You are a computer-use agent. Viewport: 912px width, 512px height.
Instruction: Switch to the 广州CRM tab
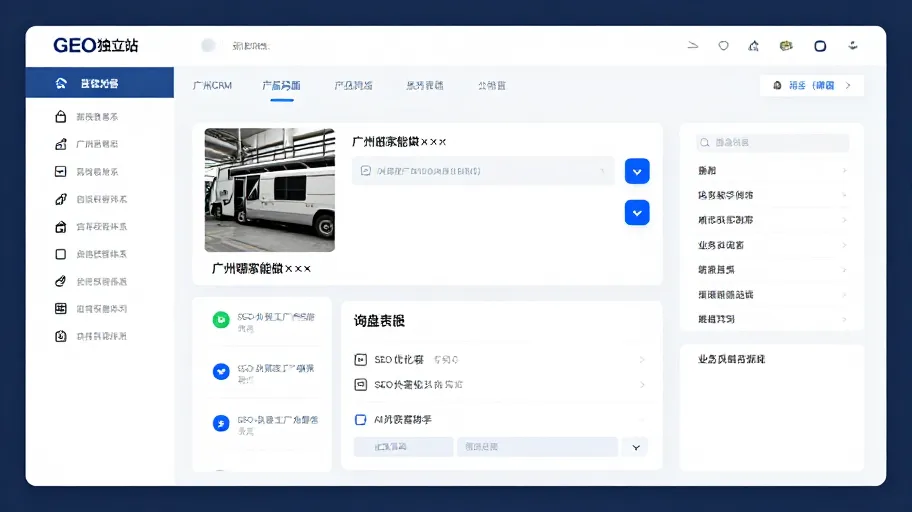pyautogui.click(x=212, y=86)
